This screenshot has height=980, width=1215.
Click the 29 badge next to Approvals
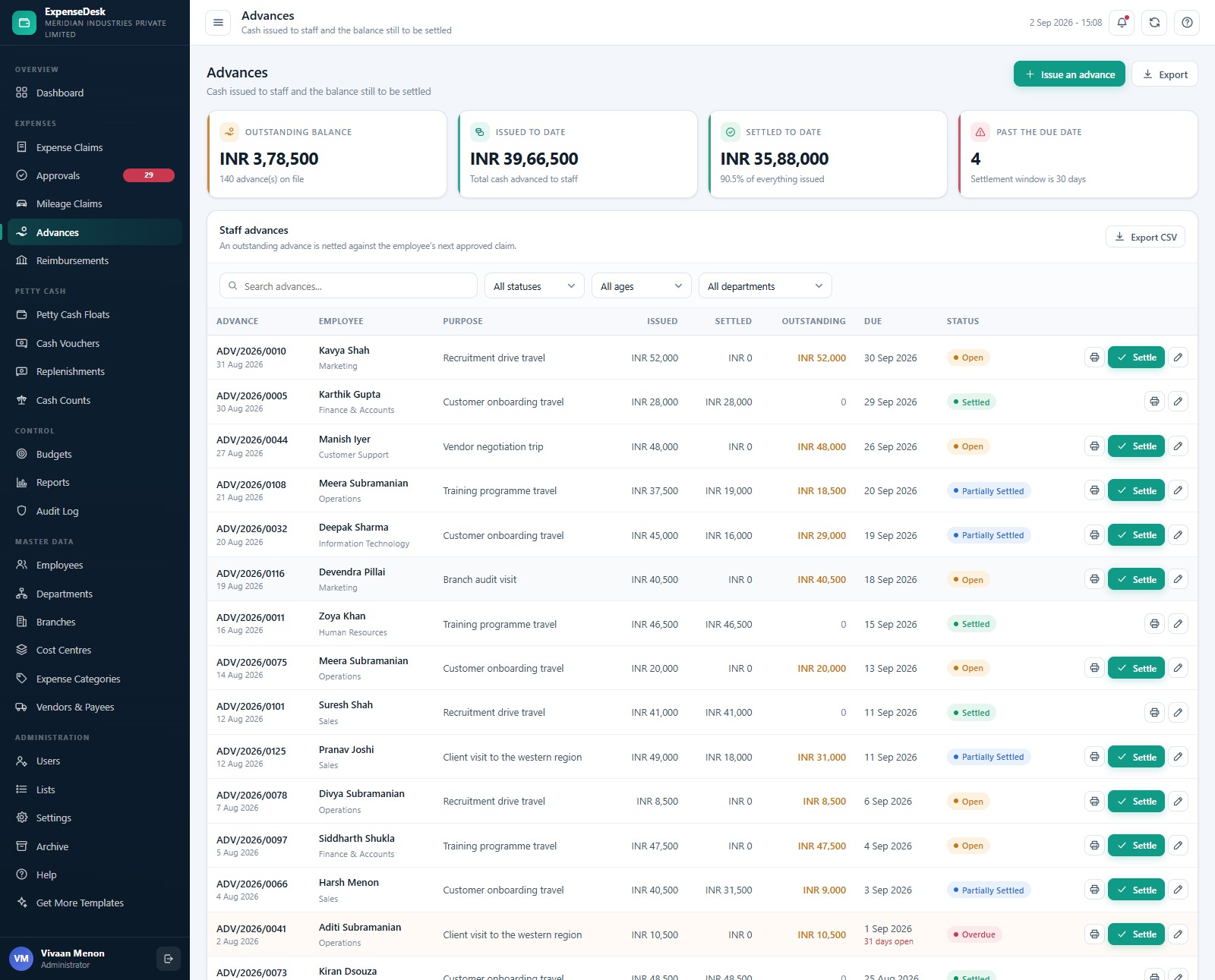click(x=149, y=175)
